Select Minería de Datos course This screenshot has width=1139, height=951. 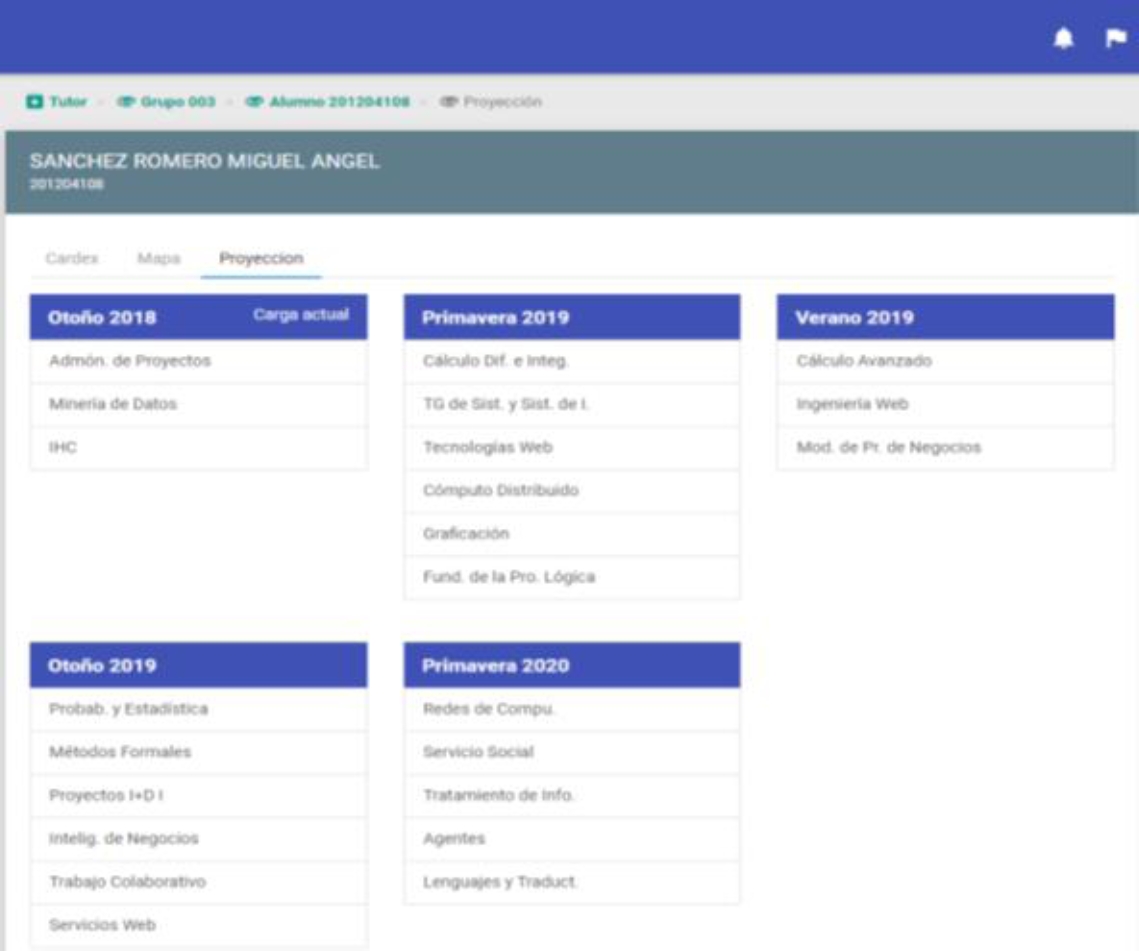click(x=113, y=405)
